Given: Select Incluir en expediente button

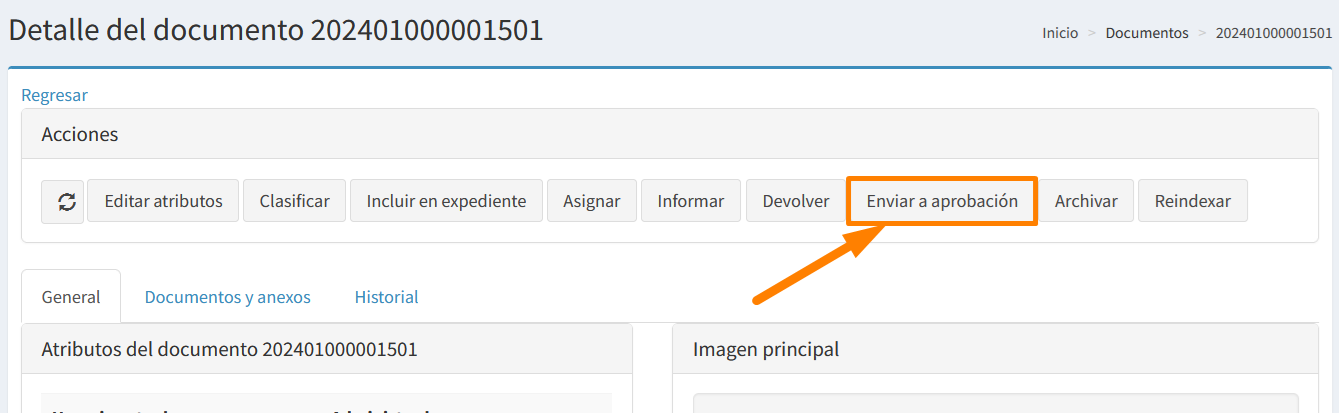Looking at the screenshot, I should tap(446, 201).
